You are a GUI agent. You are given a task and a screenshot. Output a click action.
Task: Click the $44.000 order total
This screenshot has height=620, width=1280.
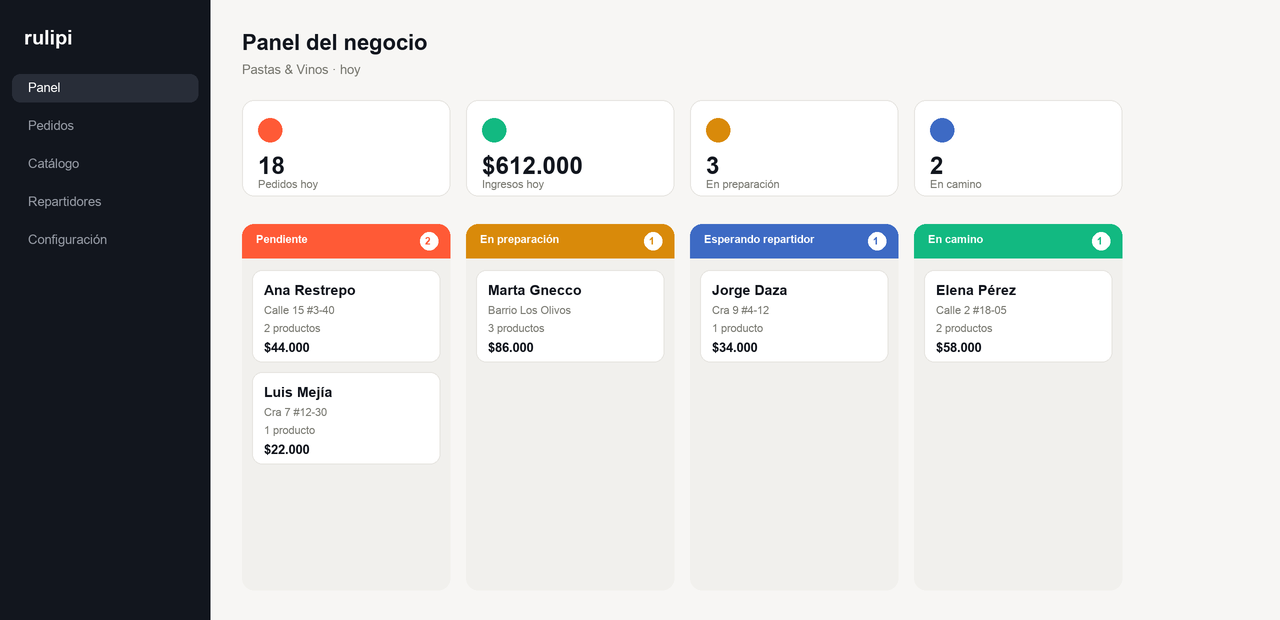[287, 347]
